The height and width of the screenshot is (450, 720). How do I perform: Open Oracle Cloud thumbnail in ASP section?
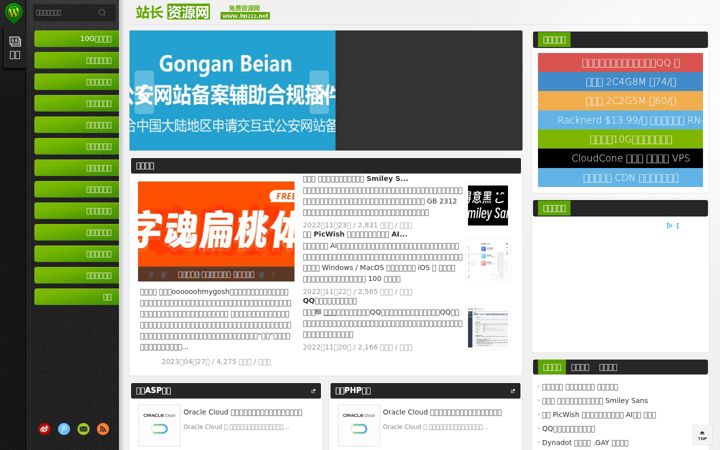click(x=159, y=425)
